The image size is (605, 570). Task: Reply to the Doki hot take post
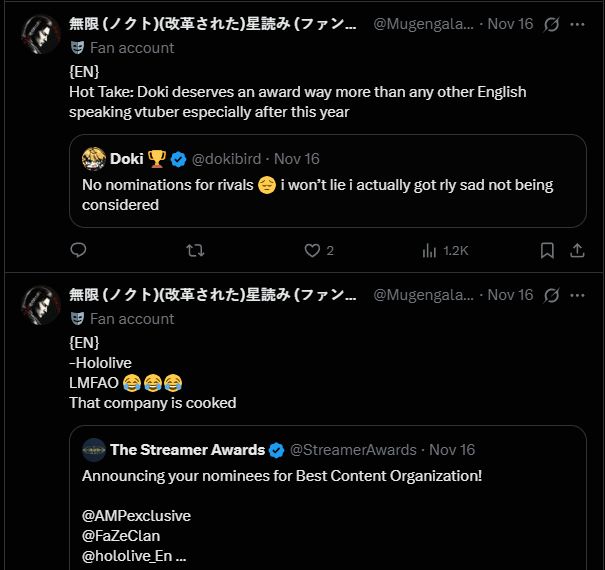tap(79, 250)
